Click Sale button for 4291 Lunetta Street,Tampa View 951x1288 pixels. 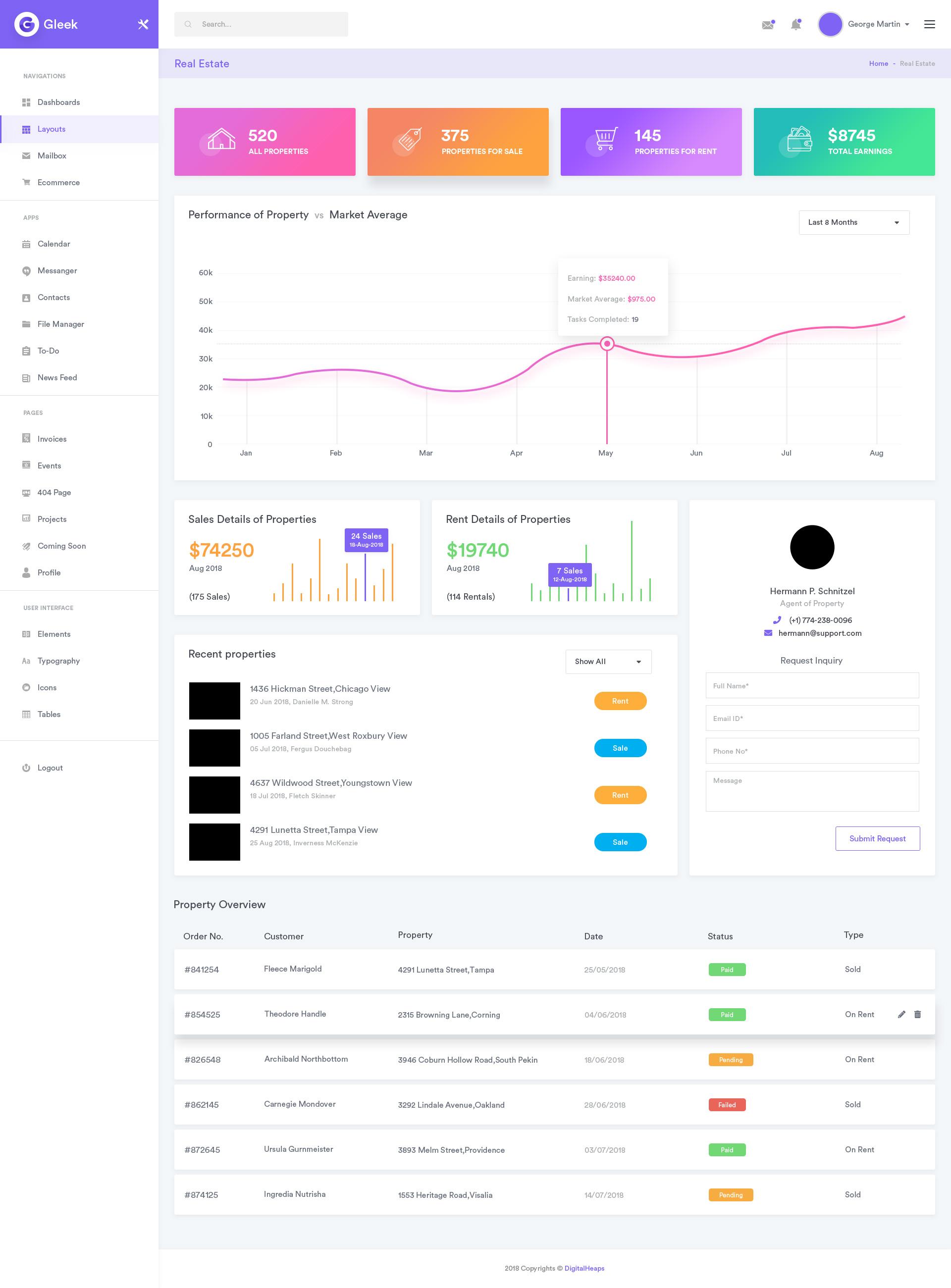(620, 842)
